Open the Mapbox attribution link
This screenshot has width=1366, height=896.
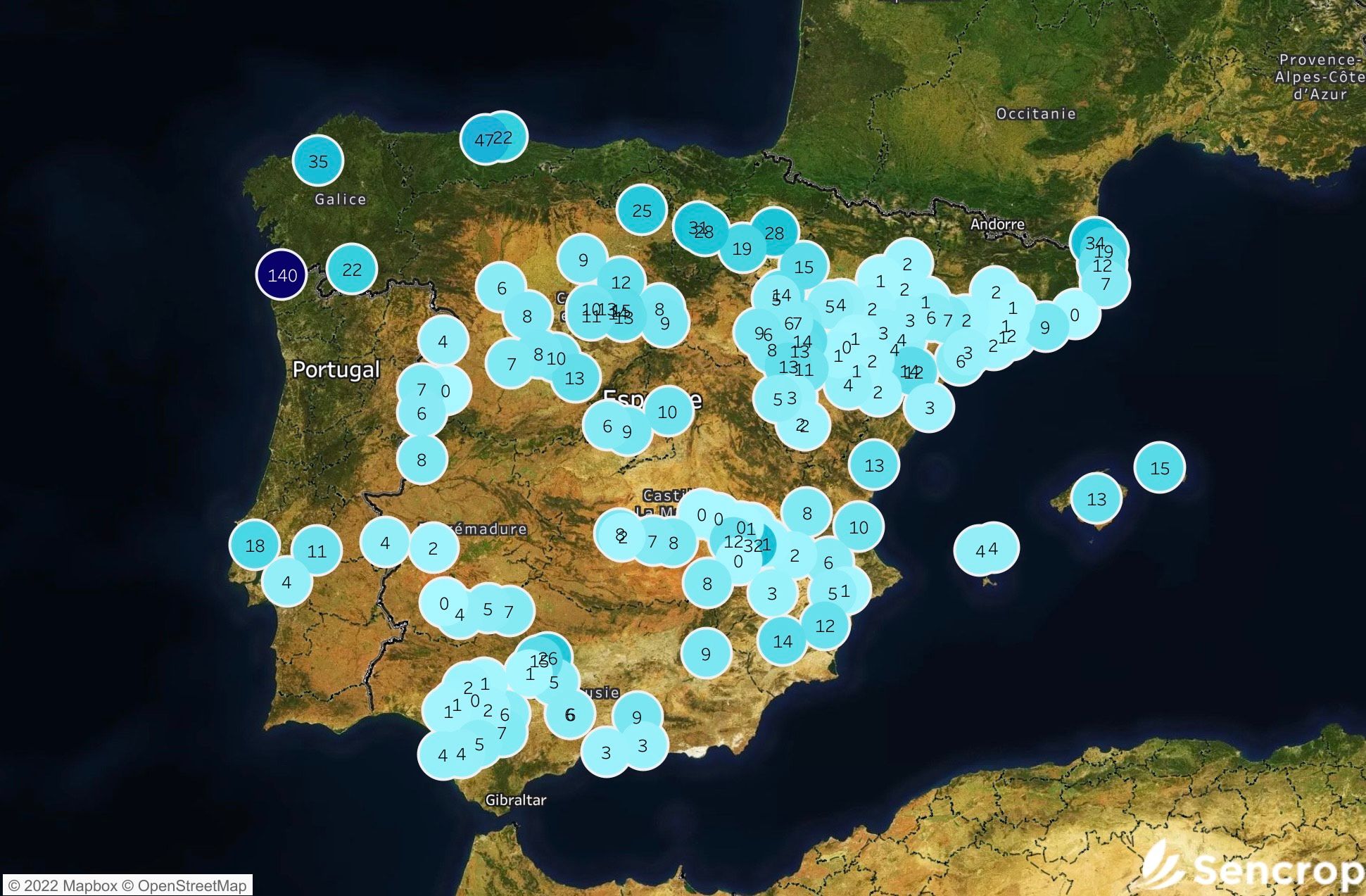(x=90, y=885)
